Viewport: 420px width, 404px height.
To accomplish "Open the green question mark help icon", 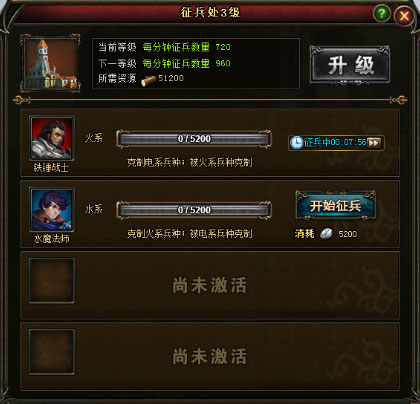I will [382, 14].
